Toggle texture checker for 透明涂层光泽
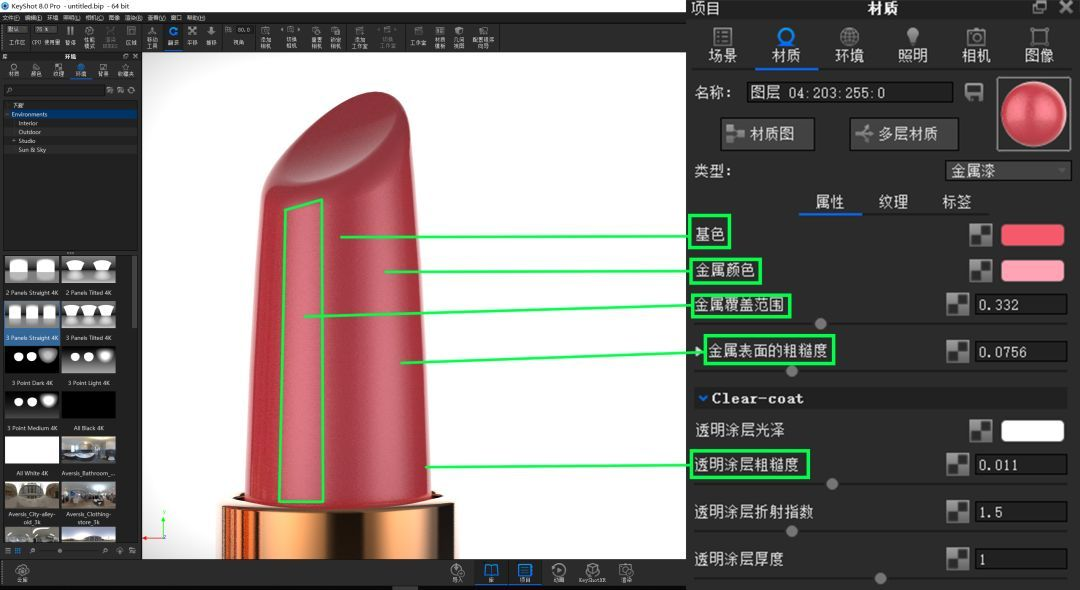The image size is (1080, 590). (981, 431)
